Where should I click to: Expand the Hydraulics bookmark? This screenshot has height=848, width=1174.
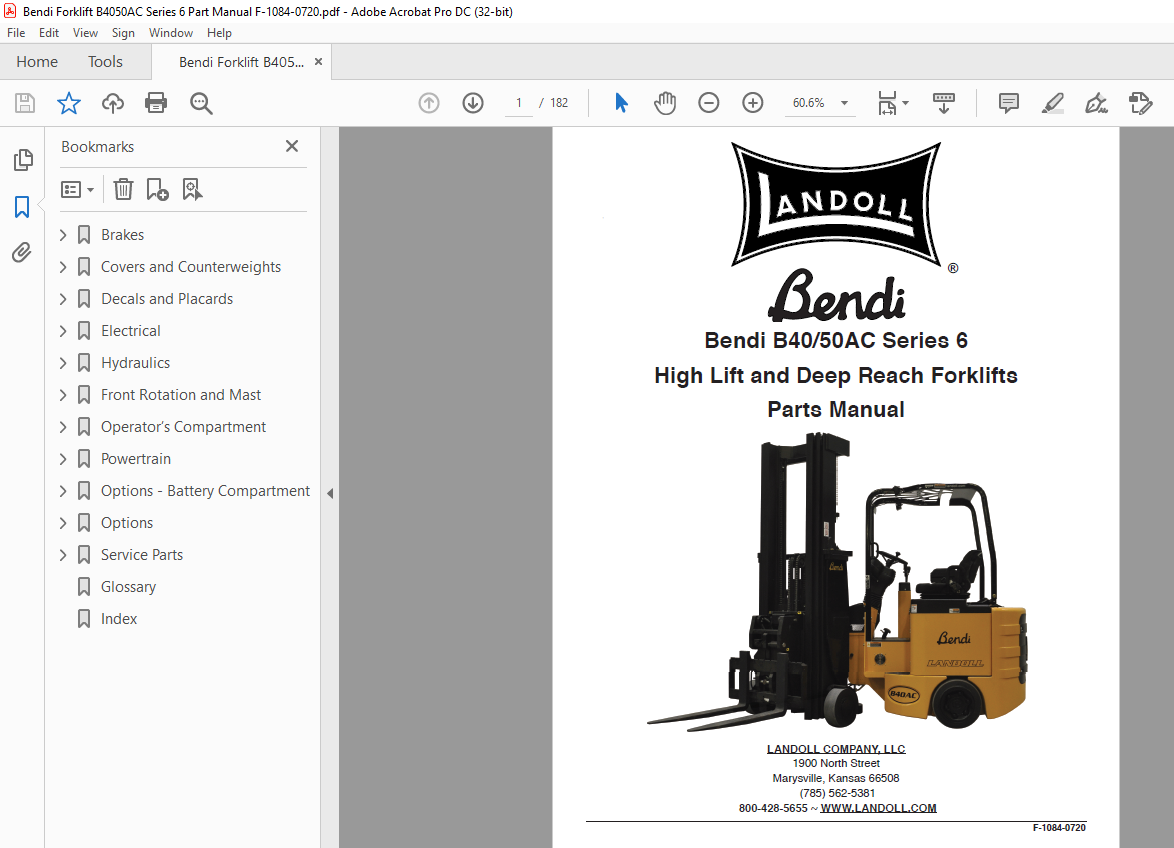point(63,363)
